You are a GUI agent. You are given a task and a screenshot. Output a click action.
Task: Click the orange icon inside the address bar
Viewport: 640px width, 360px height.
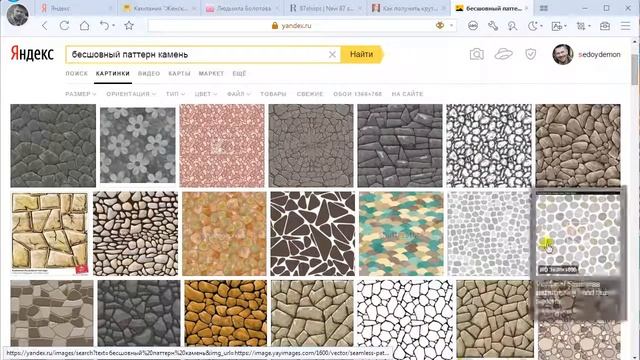[x=440, y=25]
